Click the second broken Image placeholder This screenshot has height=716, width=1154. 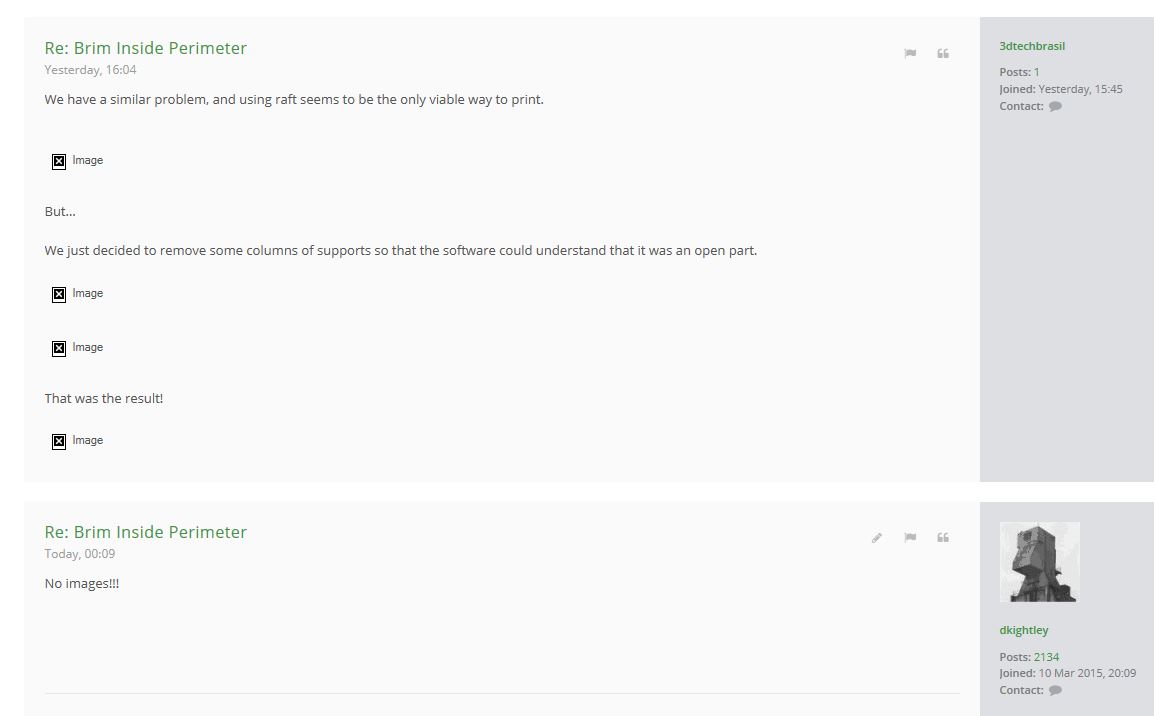77,294
